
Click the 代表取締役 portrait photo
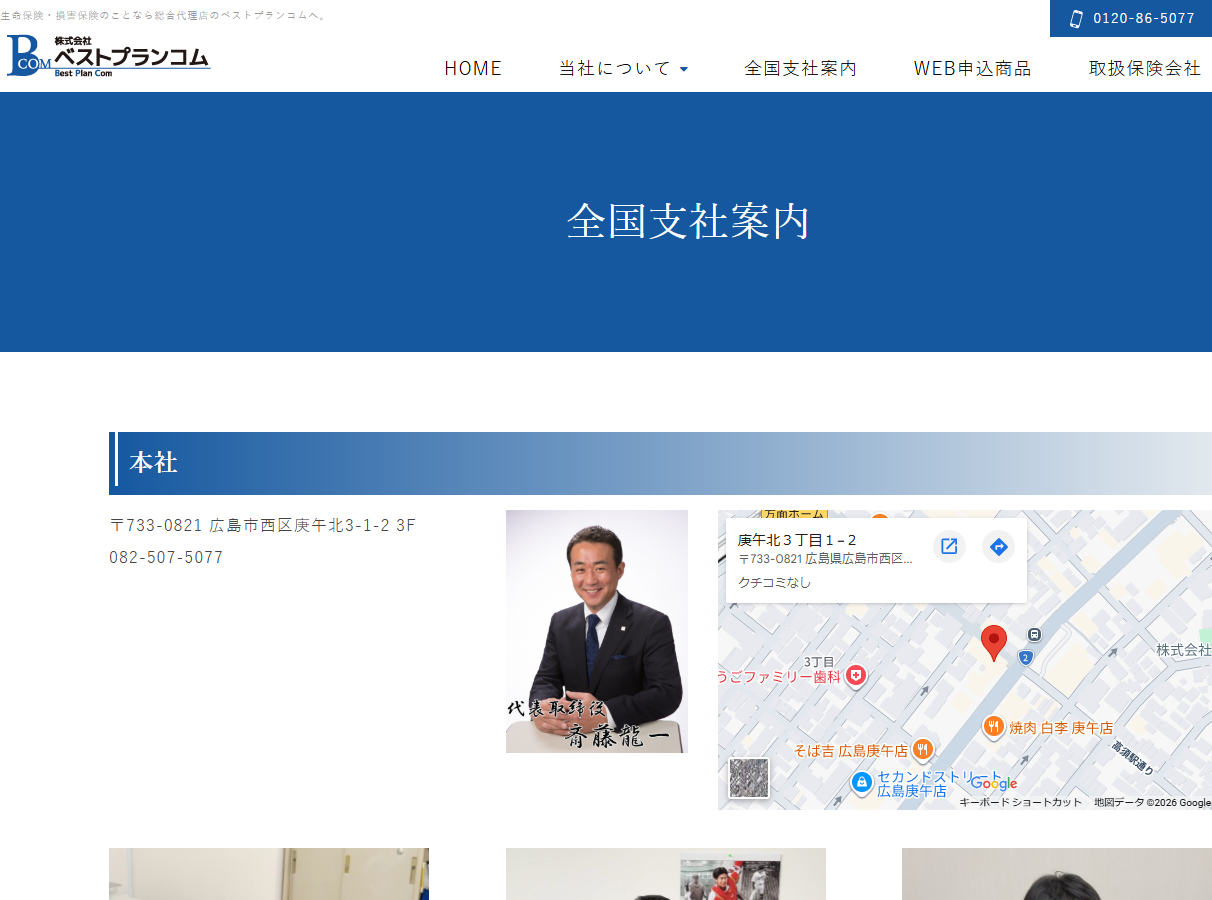(x=596, y=631)
